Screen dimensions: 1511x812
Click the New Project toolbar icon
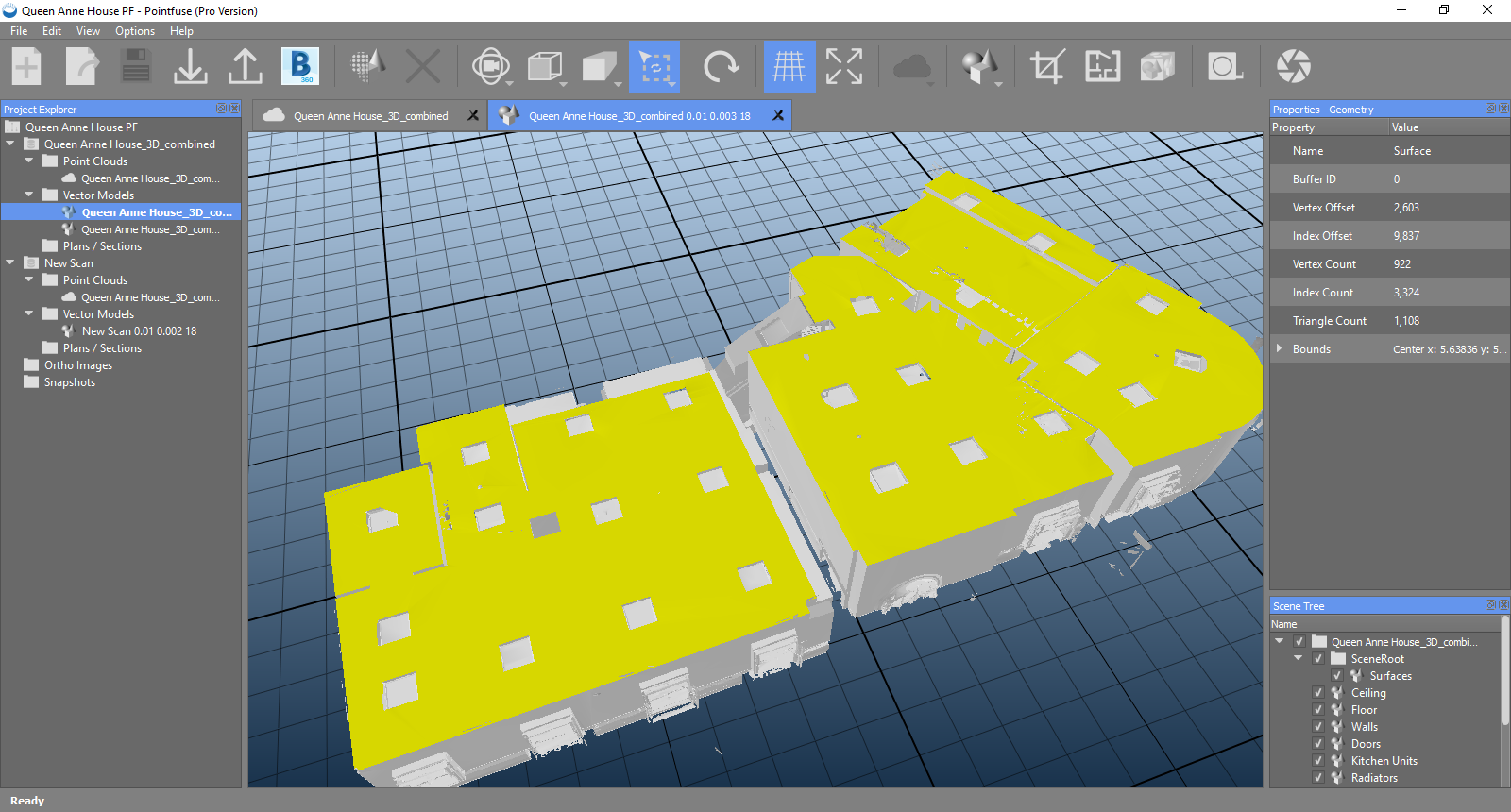click(26, 67)
